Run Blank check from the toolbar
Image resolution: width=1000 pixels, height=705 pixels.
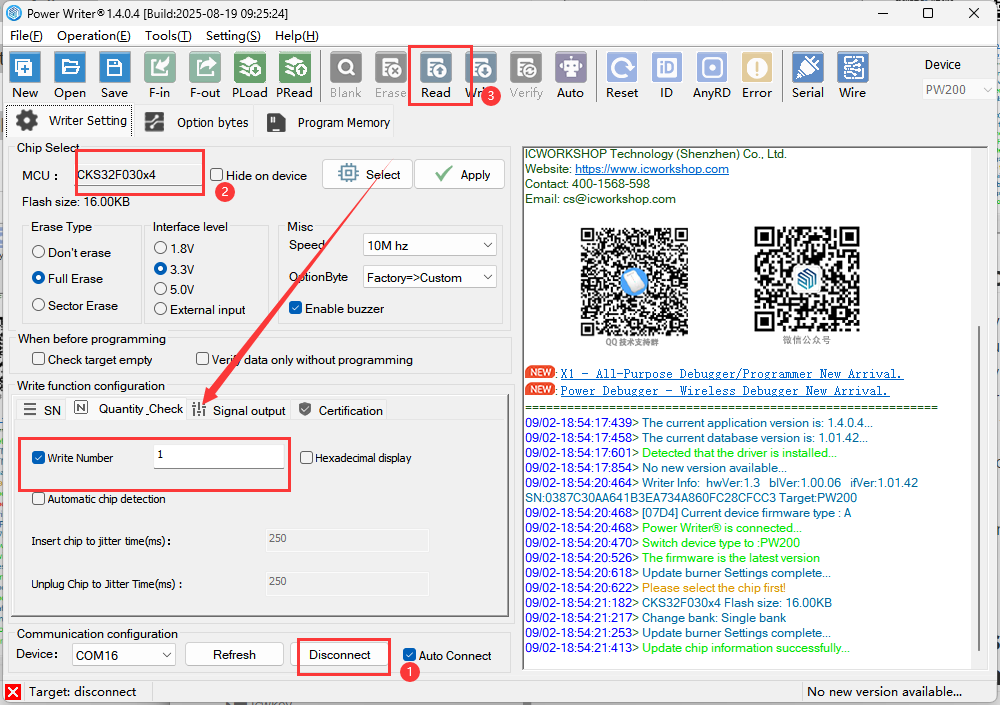[x=346, y=75]
